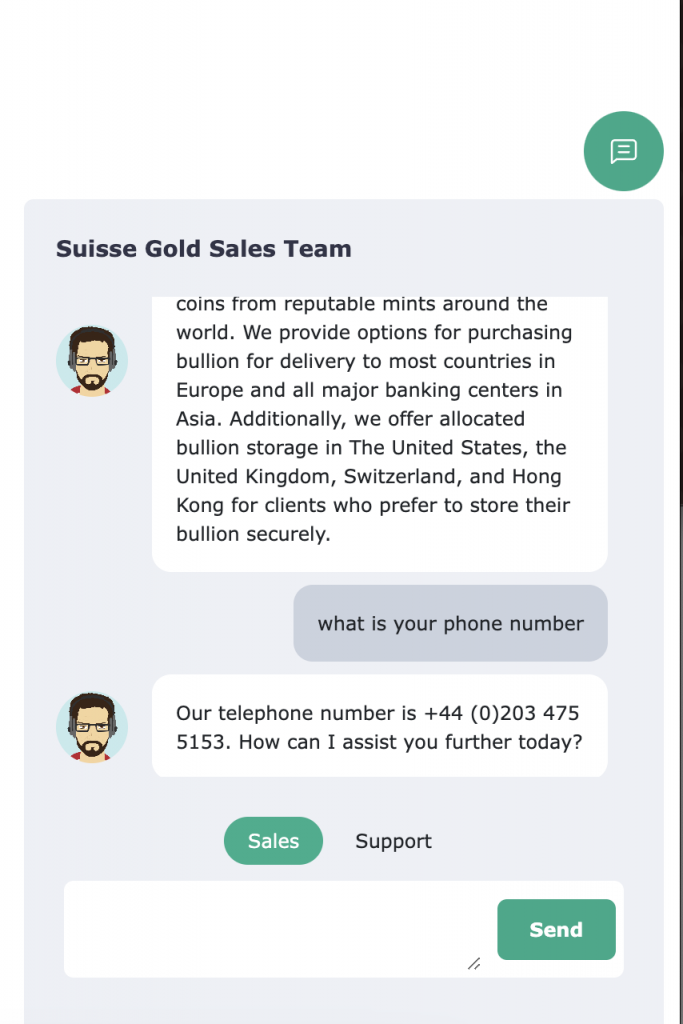Switch to the Support chat option
Image resolution: width=683 pixels, height=1024 pixels.
[393, 840]
